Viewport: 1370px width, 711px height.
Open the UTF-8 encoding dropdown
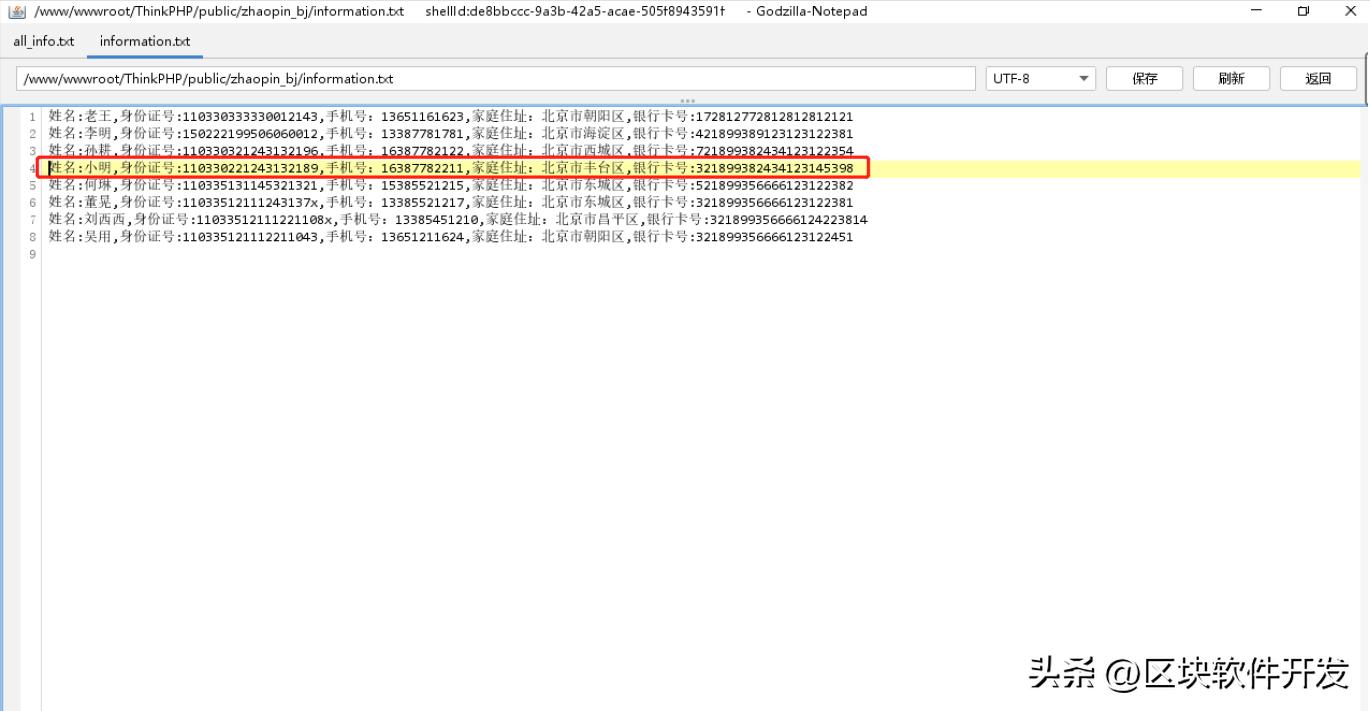(1040, 79)
